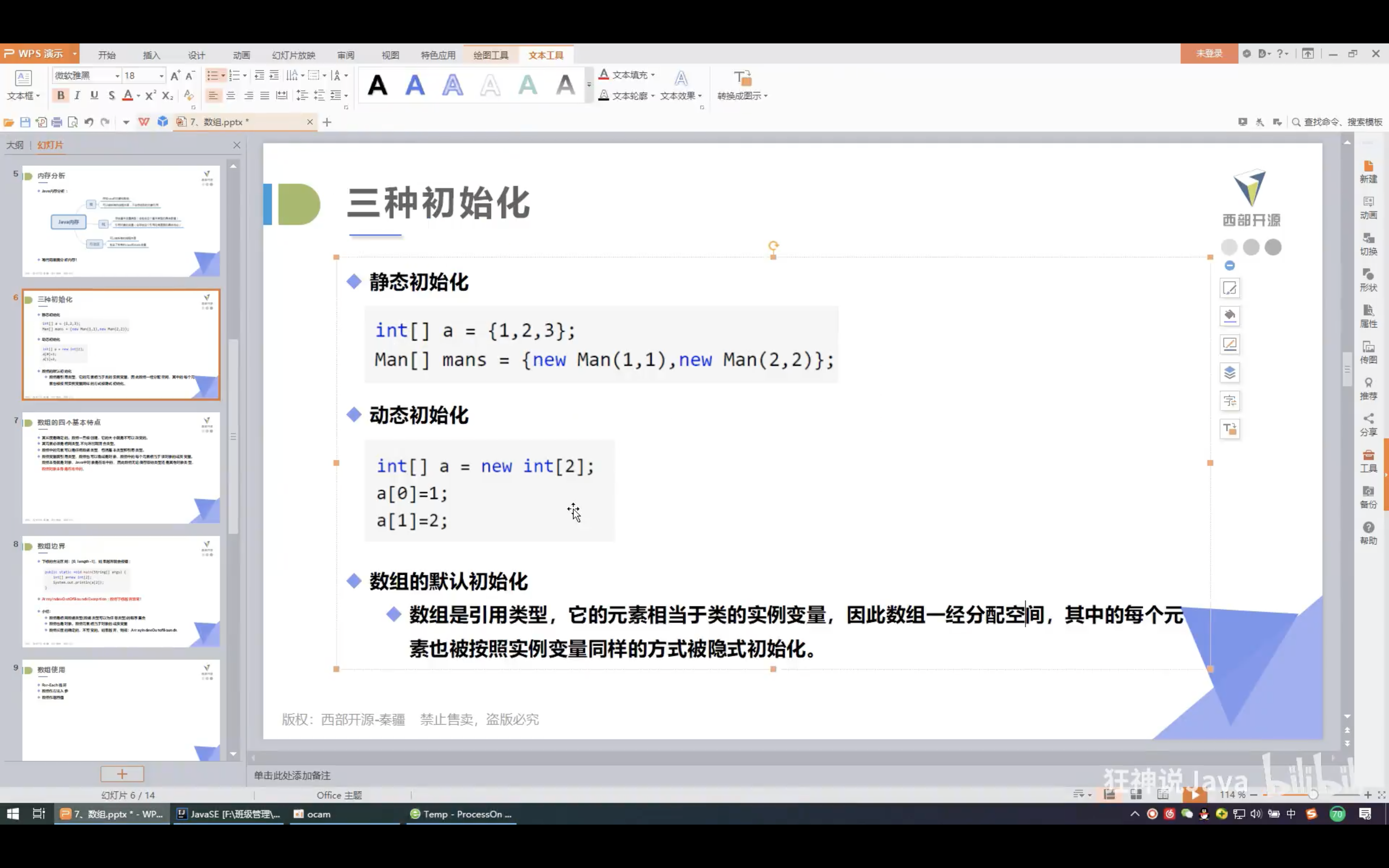
Task: Click the undo arrow icon
Action: tap(88, 122)
